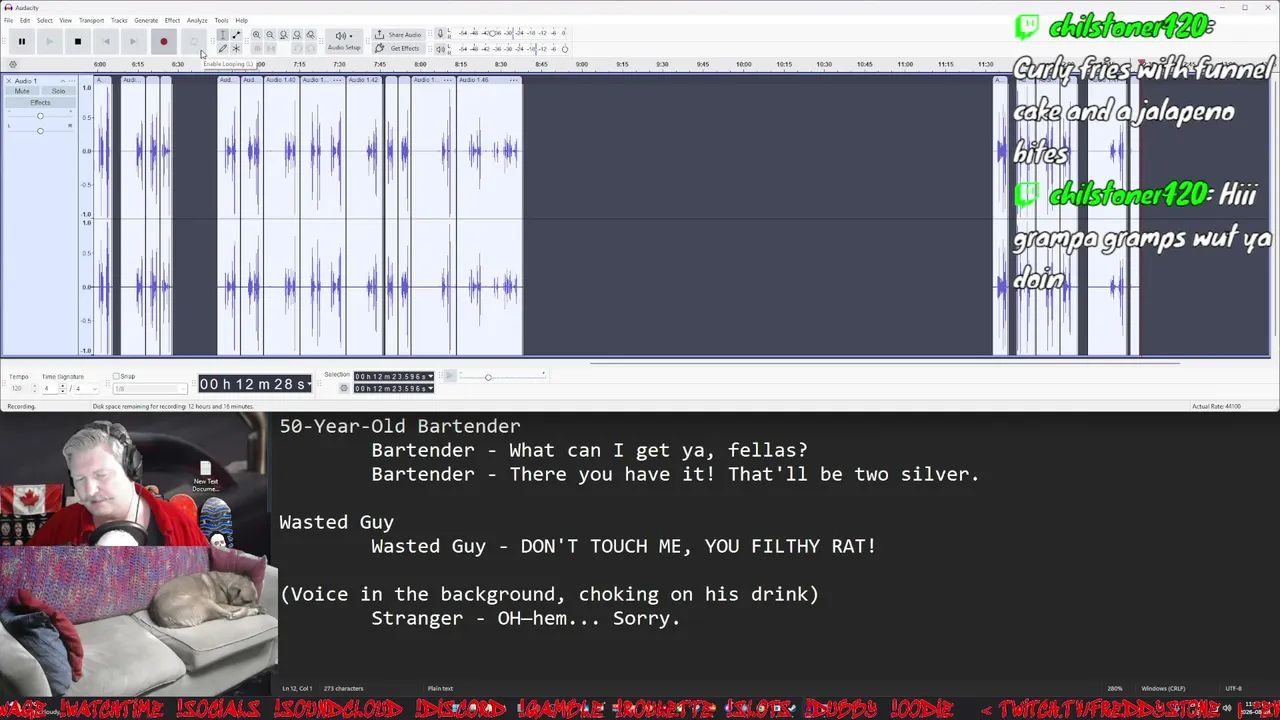This screenshot has width=1280, height=720.
Task: Open the Help menu
Action: coord(242,20)
